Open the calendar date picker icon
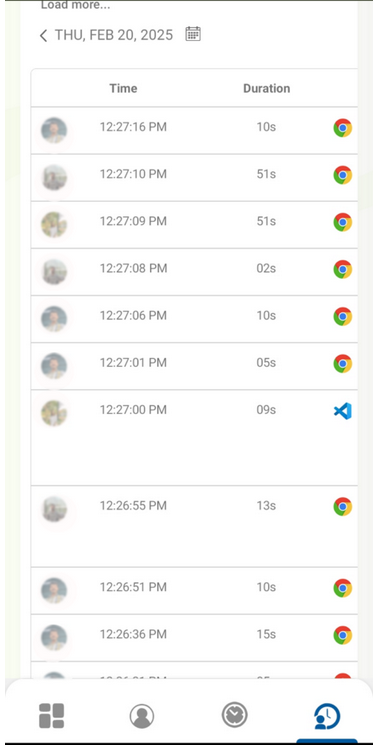 193,34
